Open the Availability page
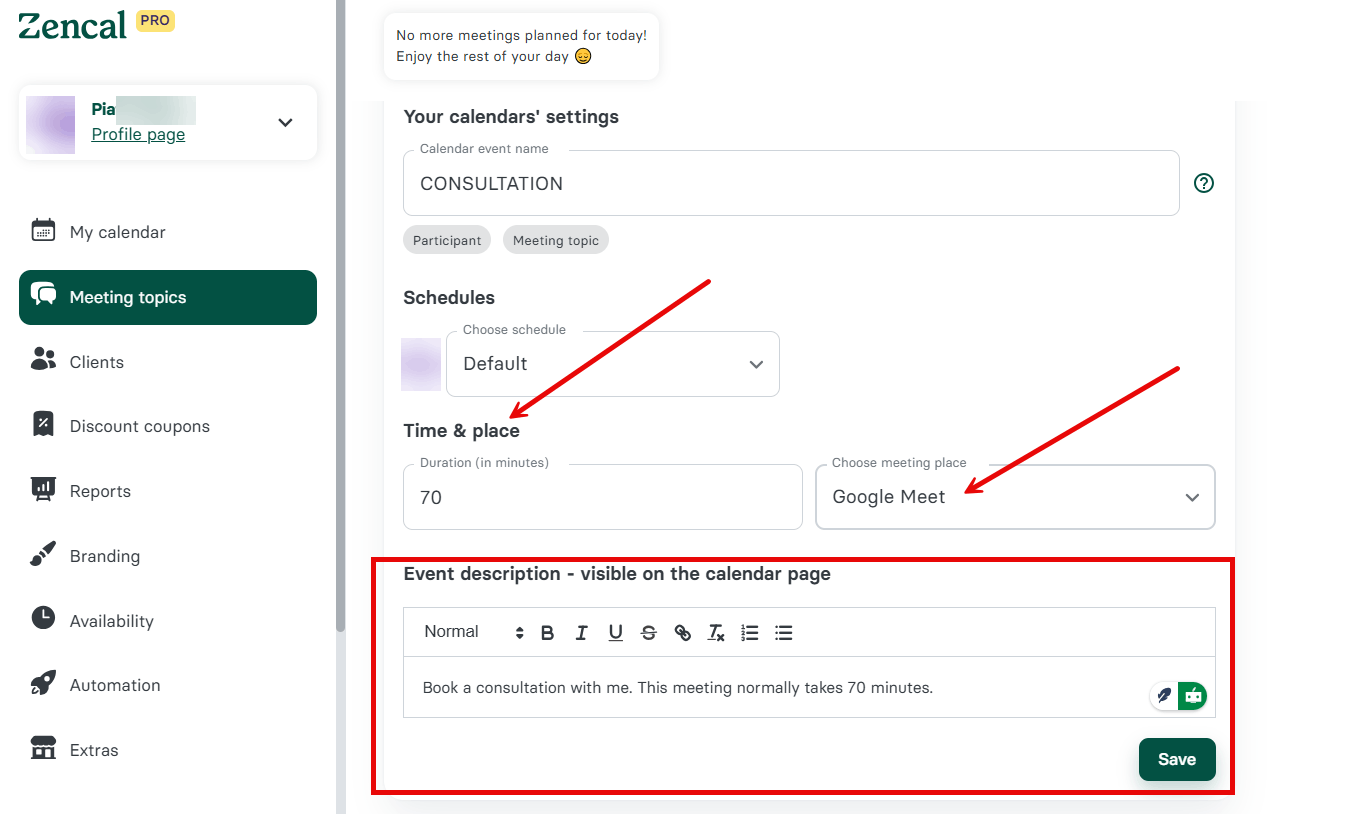This screenshot has width=1357, height=814. [111, 621]
